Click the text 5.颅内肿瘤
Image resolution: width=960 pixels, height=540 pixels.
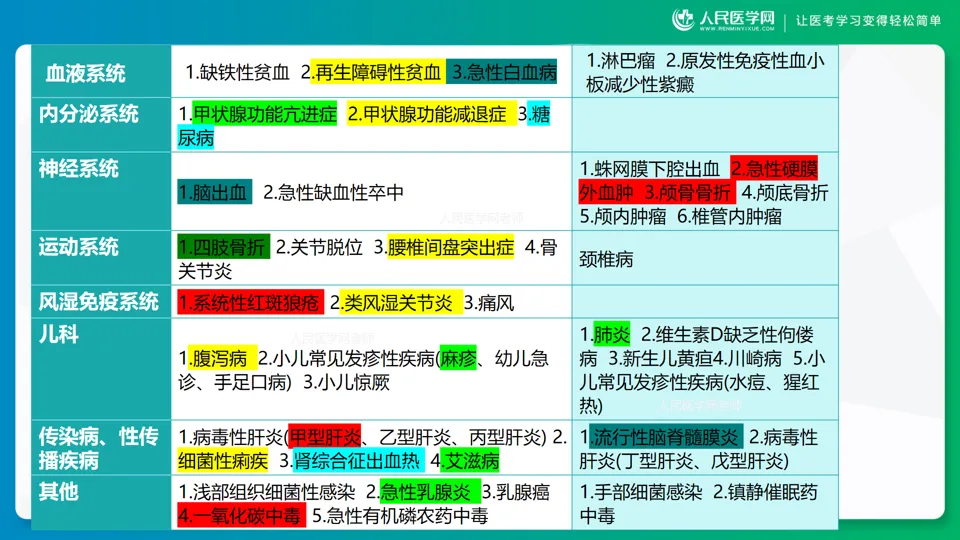pyautogui.click(x=623, y=216)
